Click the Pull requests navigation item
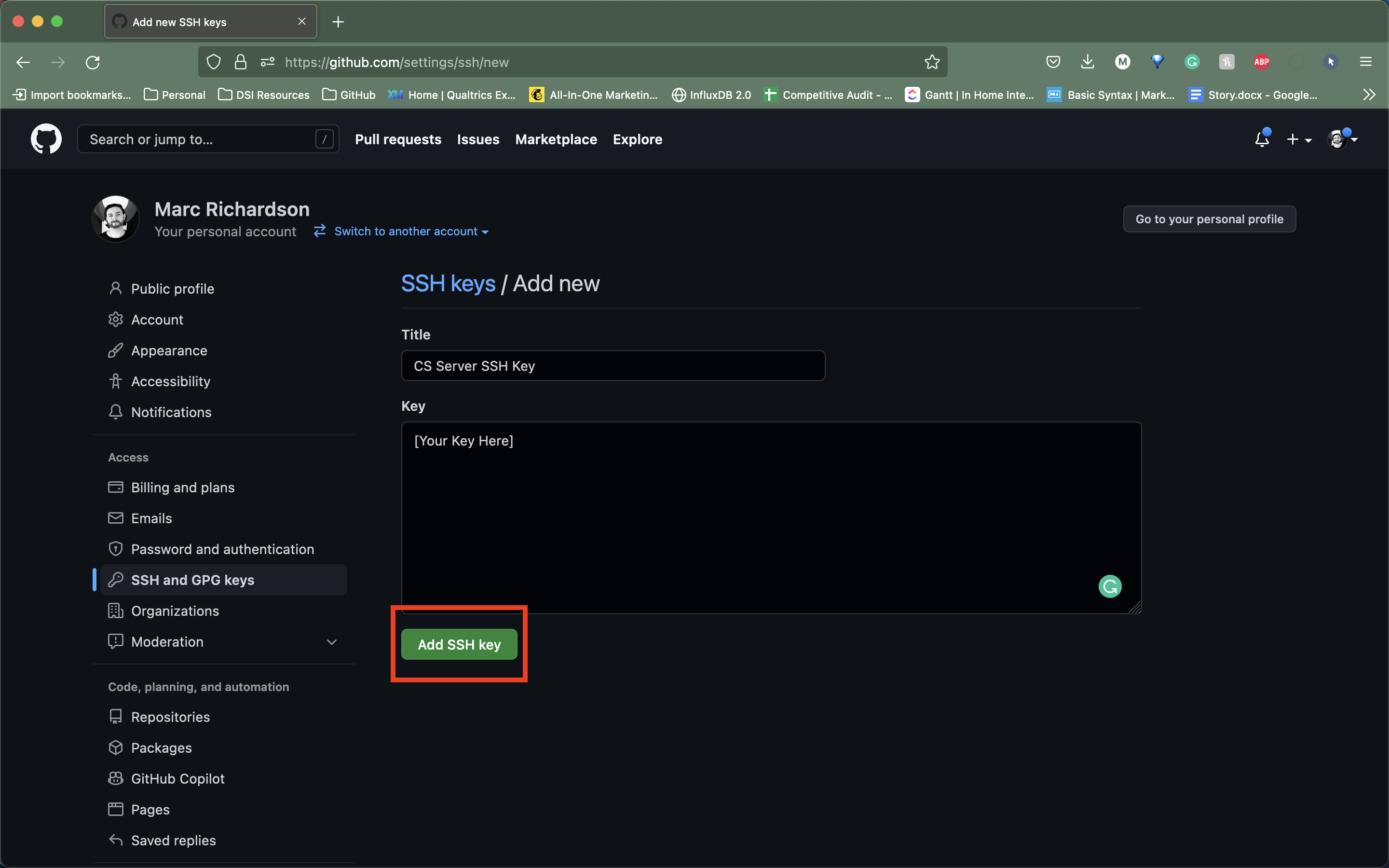The image size is (1389, 868). (x=399, y=139)
